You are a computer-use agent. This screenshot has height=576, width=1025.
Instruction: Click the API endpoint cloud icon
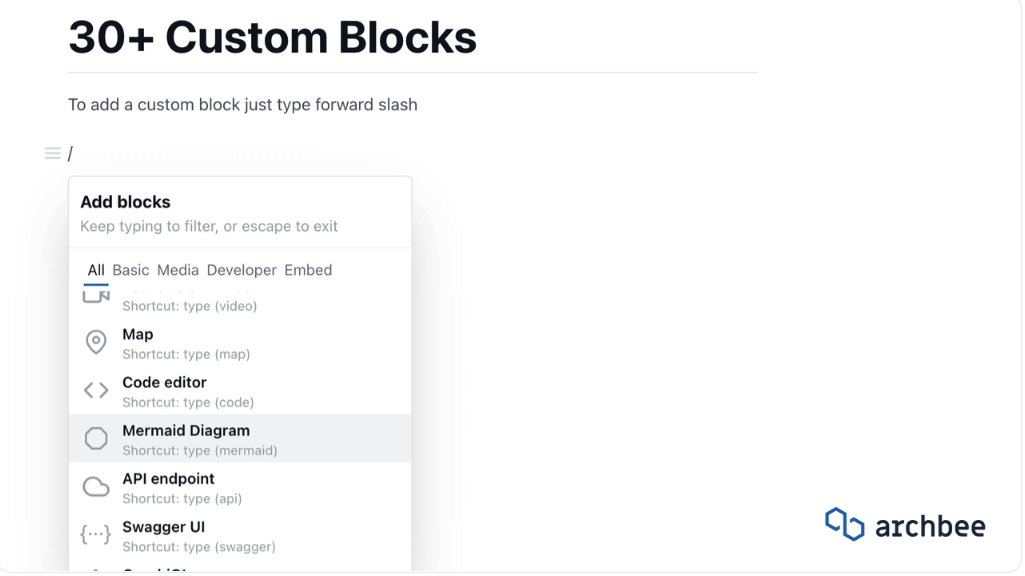pos(95,487)
